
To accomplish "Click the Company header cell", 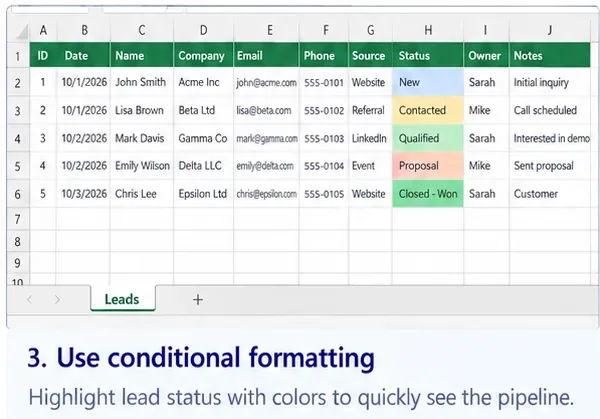I will pyautogui.click(x=204, y=55).
